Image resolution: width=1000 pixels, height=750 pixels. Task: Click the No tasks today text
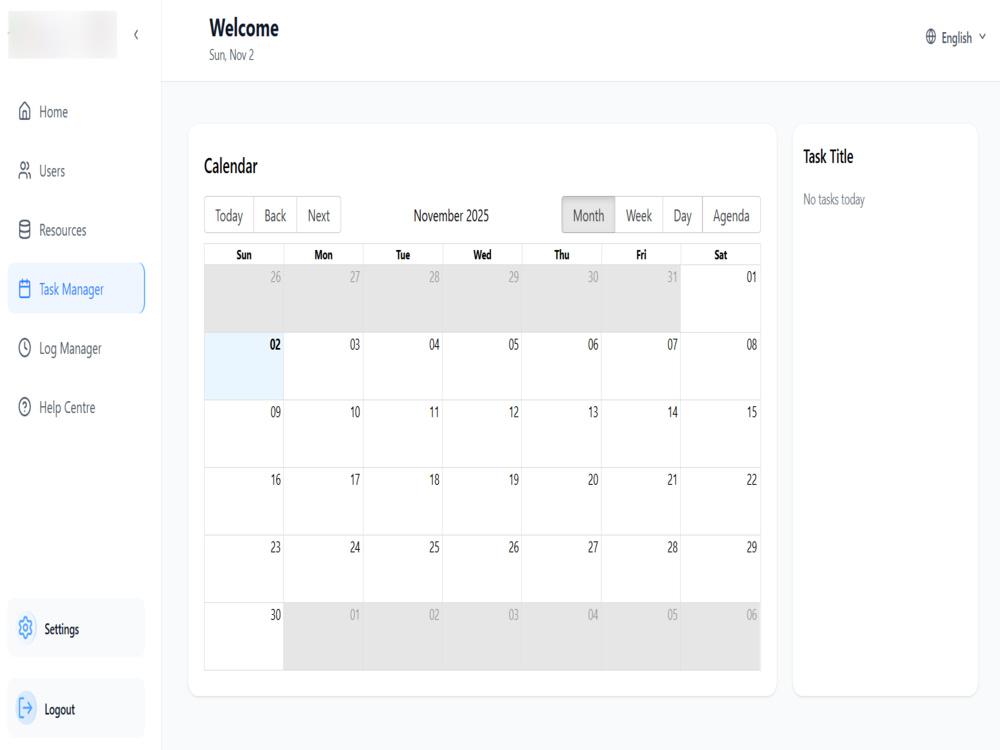[x=834, y=199]
